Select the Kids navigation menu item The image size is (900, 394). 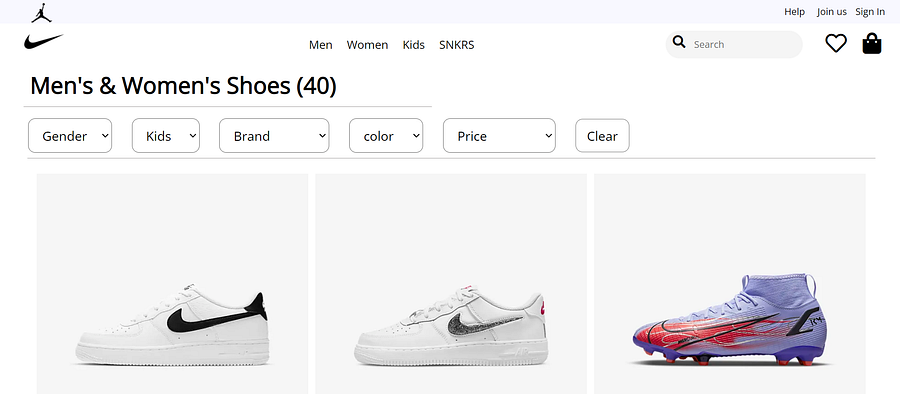click(x=414, y=45)
